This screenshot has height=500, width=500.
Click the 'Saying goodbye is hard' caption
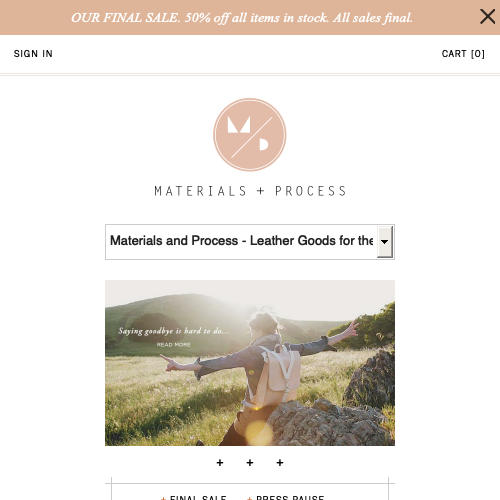pyautogui.click(x=174, y=331)
